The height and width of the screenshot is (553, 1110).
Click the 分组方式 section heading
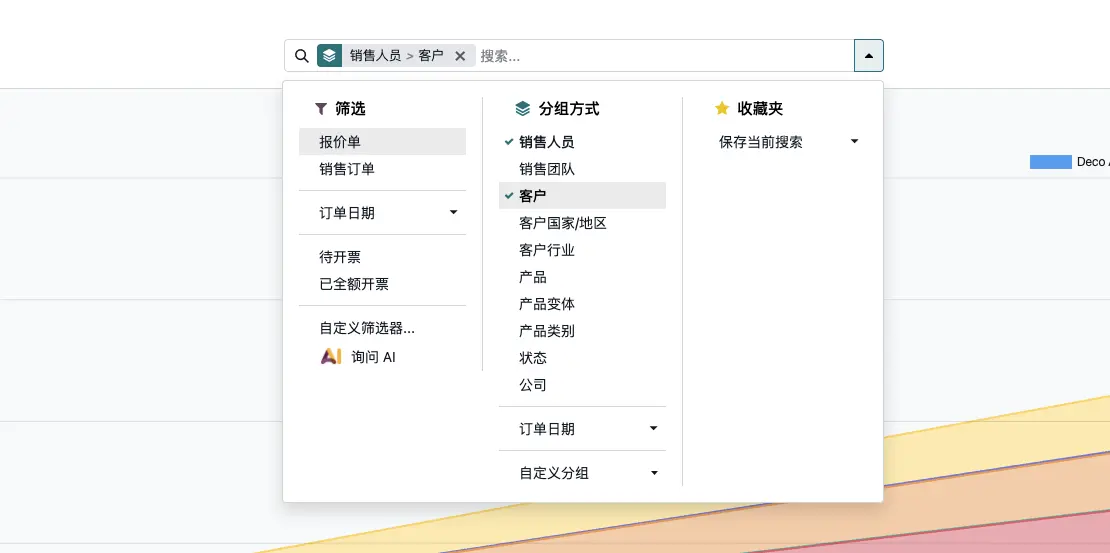(x=568, y=108)
